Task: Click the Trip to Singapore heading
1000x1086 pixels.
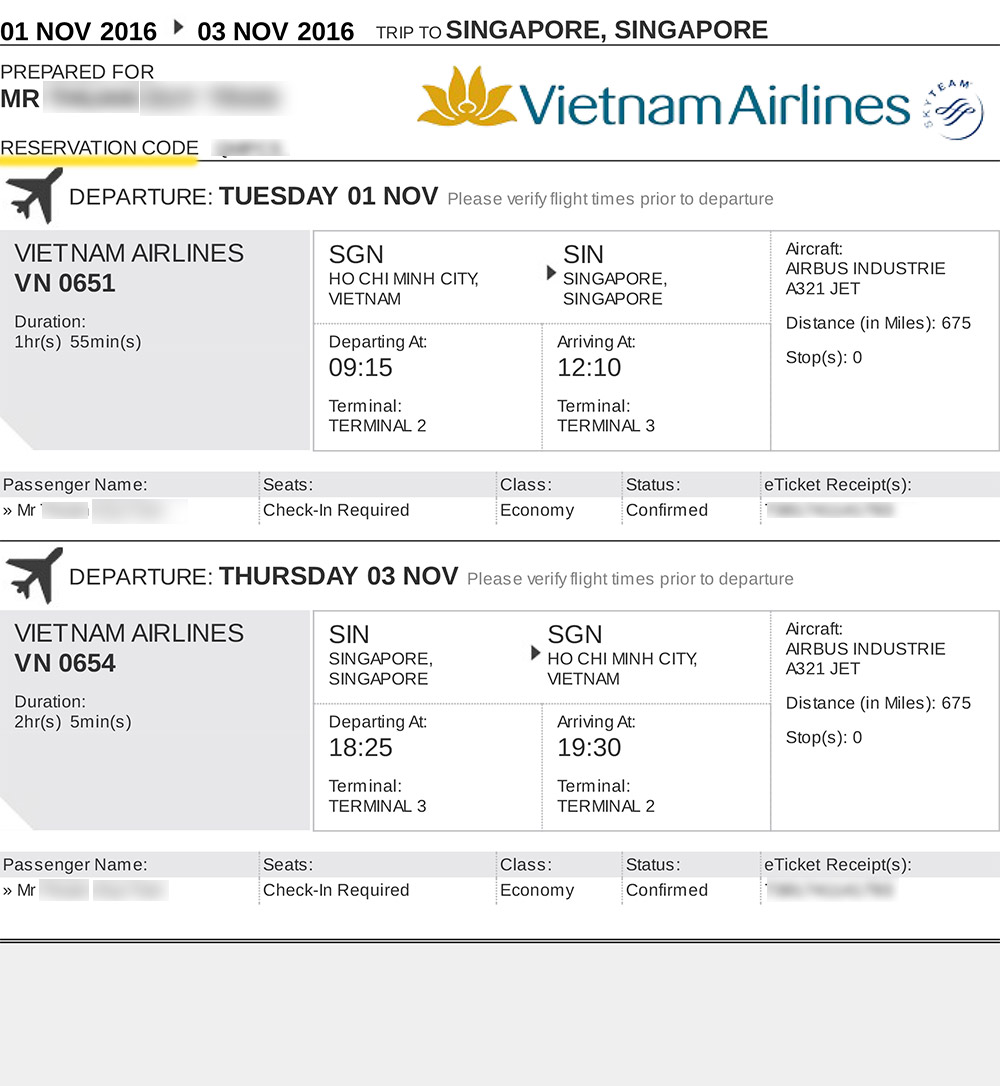Action: (572, 30)
